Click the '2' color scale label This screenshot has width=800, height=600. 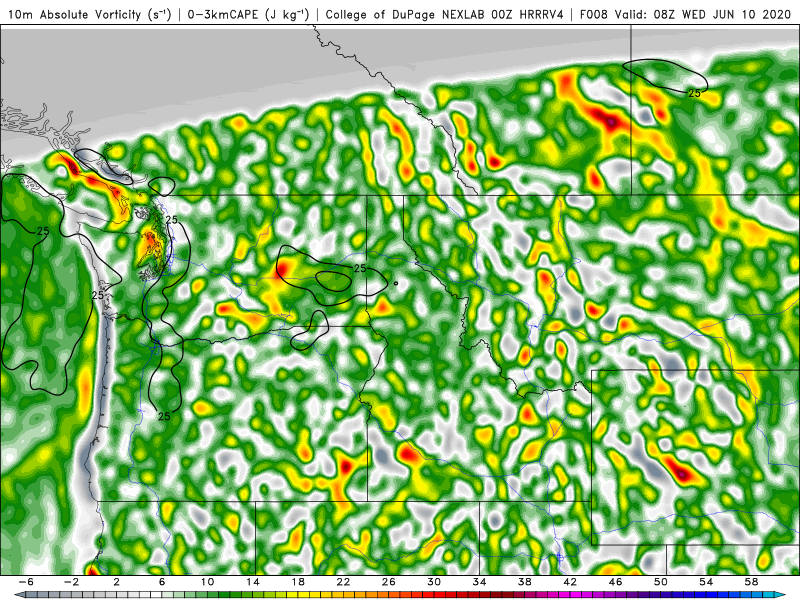pos(116,582)
